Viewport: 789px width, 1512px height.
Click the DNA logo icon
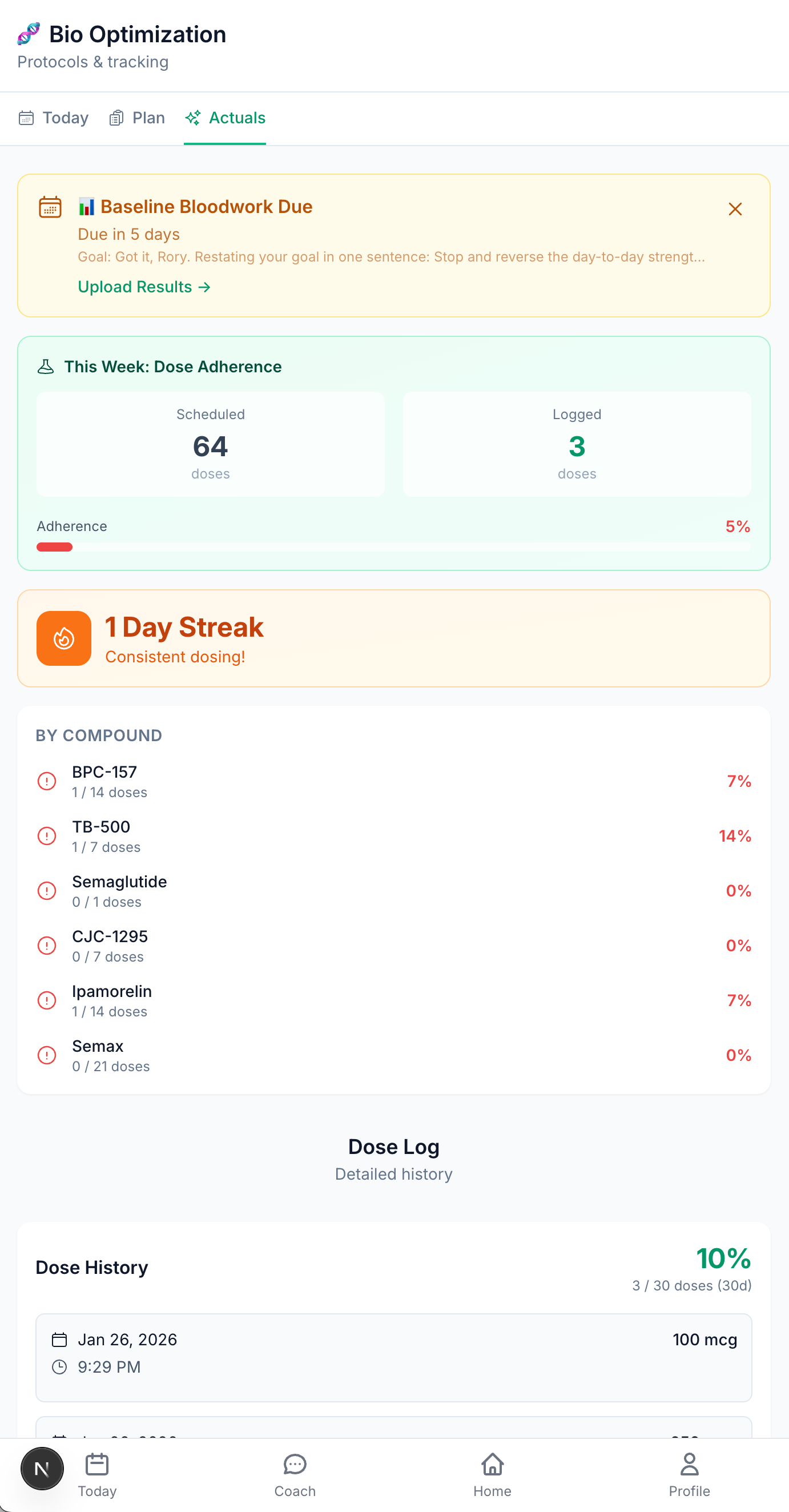click(28, 34)
